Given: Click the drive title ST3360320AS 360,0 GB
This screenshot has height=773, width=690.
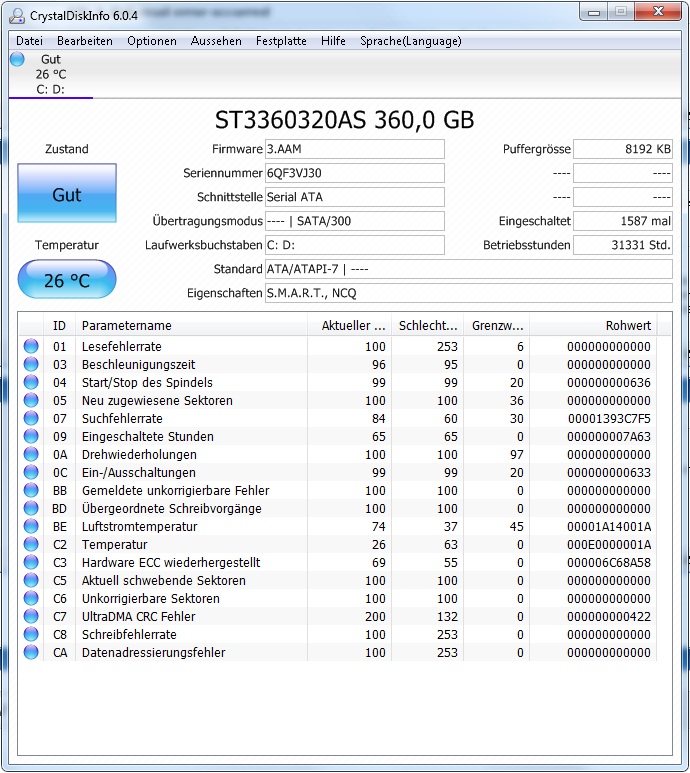Looking at the screenshot, I should point(345,120).
